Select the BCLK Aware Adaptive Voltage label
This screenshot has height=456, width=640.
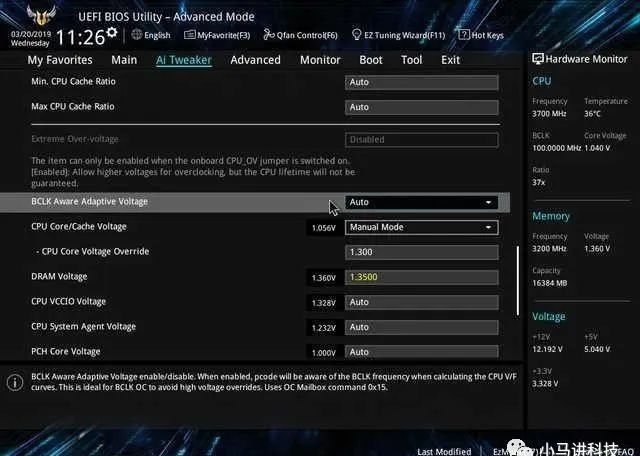(89, 201)
